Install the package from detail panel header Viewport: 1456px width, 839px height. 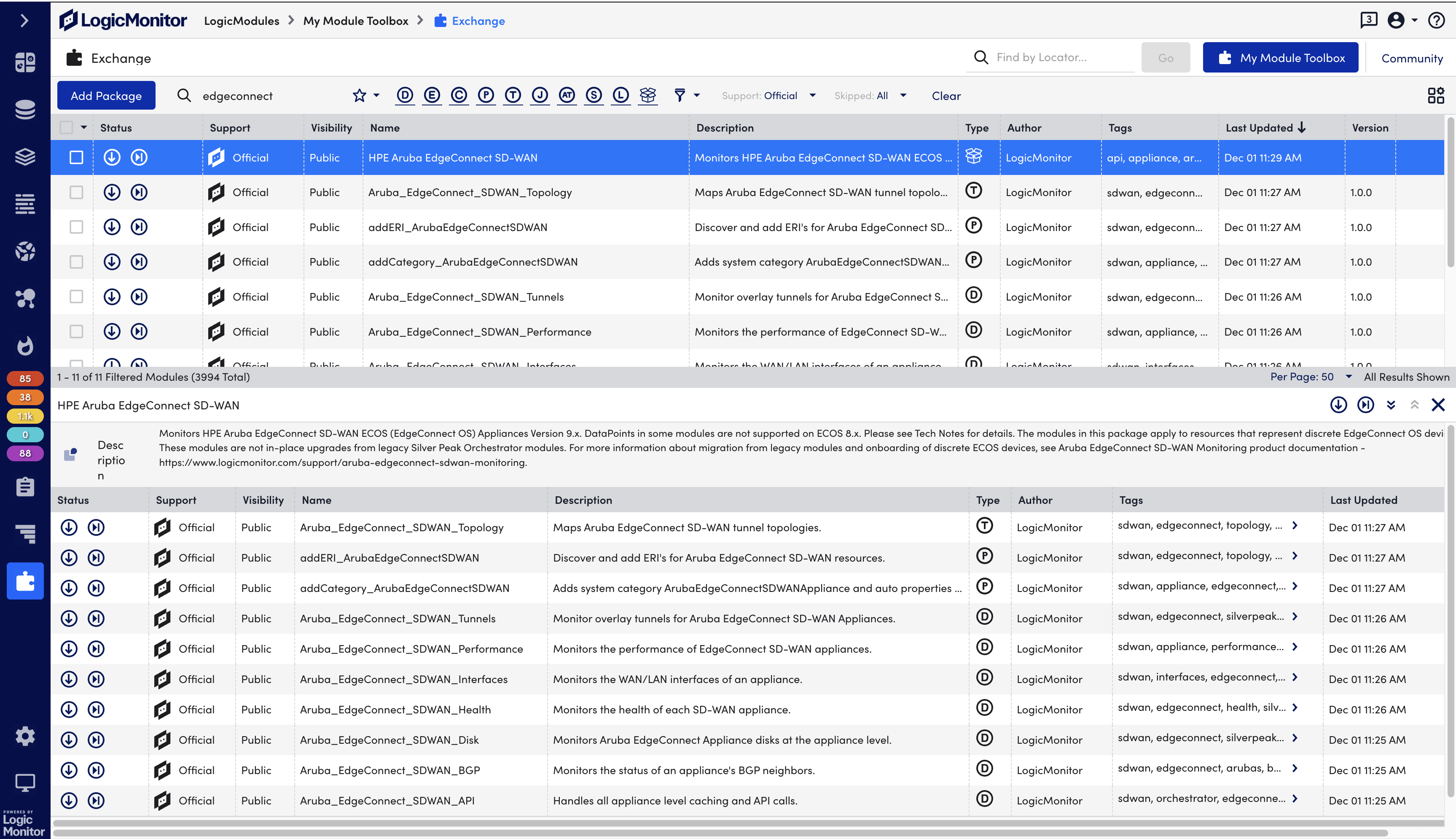[x=1338, y=405]
